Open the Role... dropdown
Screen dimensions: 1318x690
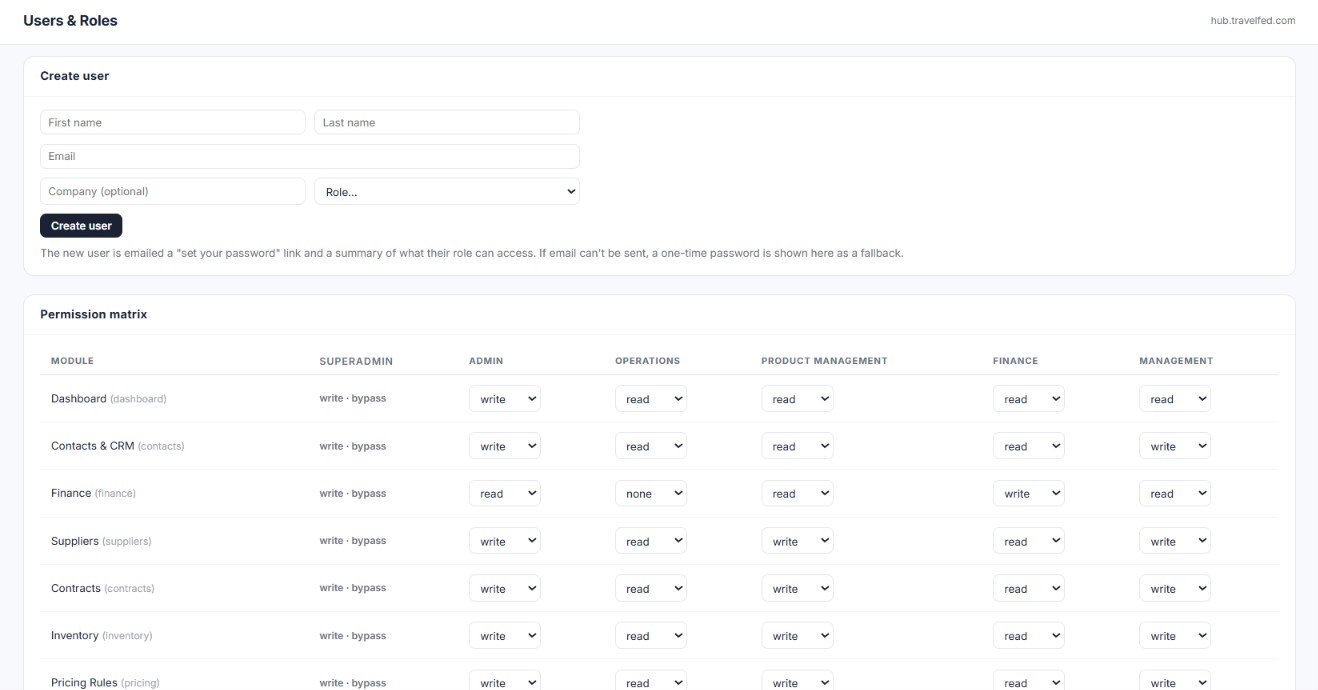[x=447, y=191]
